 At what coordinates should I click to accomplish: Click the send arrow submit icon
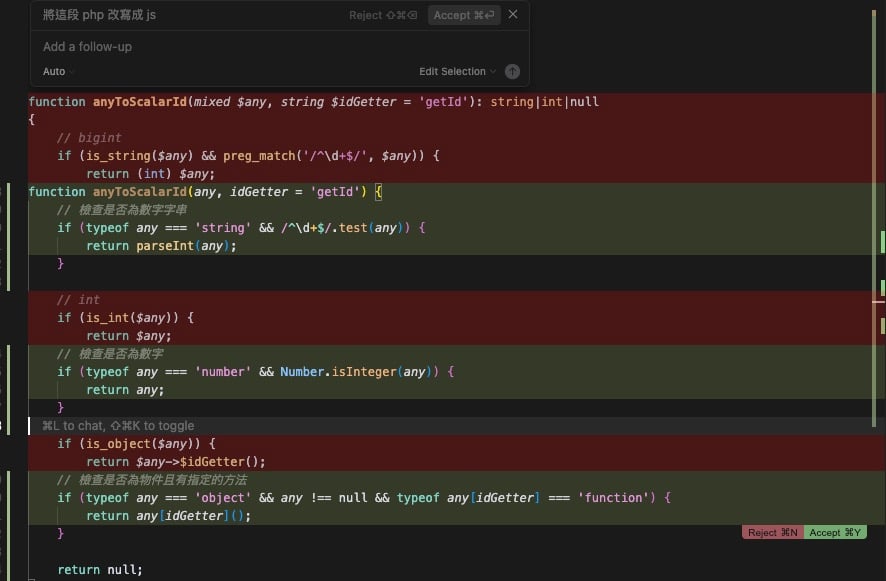512,71
